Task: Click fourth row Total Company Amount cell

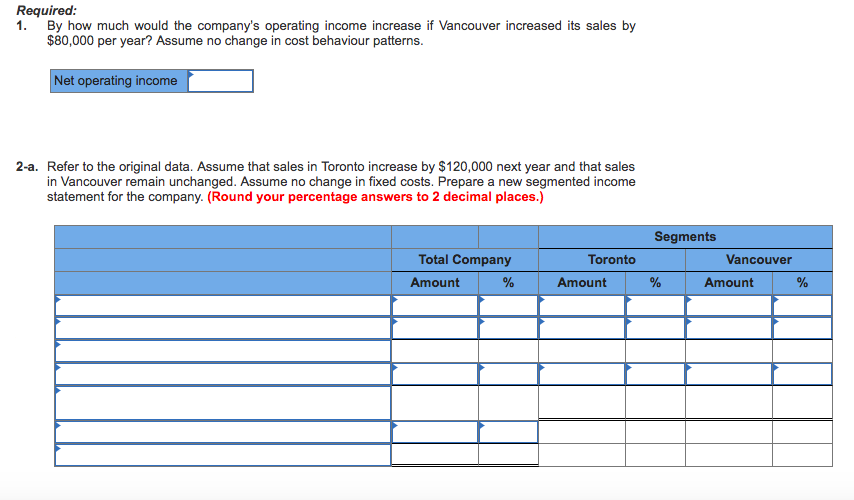Action: tap(435, 374)
